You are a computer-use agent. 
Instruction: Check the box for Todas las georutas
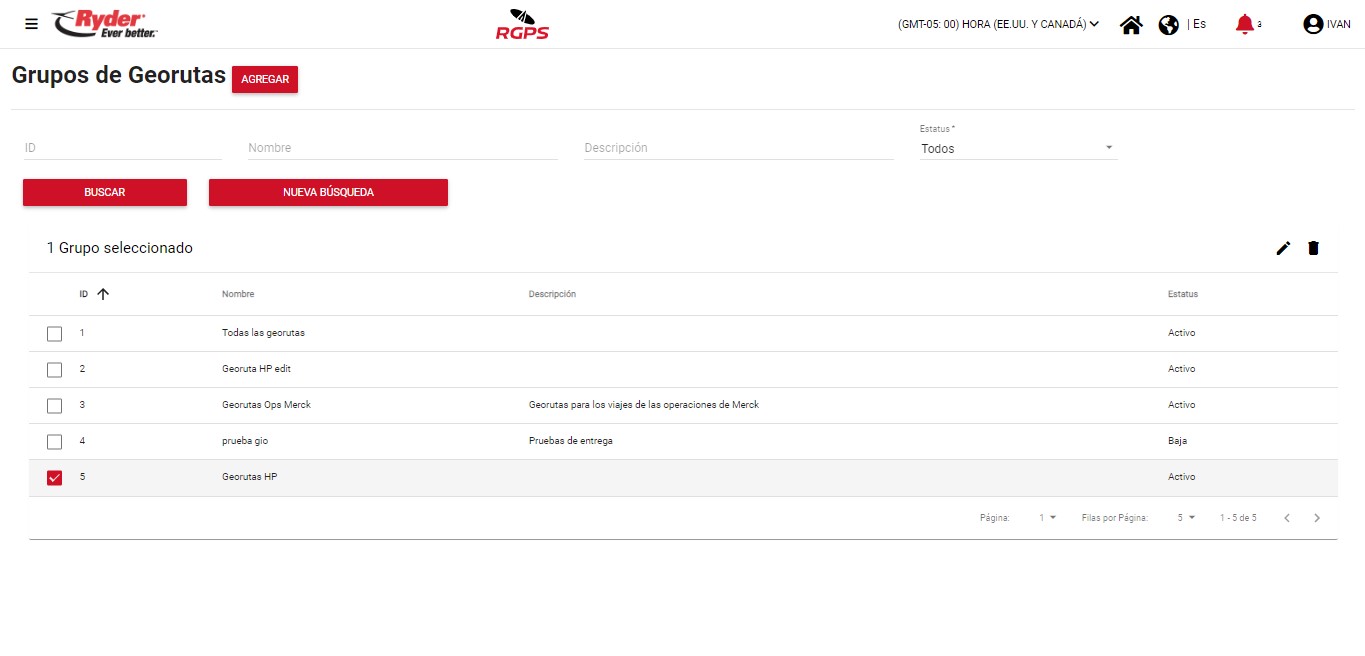pos(55,334)
